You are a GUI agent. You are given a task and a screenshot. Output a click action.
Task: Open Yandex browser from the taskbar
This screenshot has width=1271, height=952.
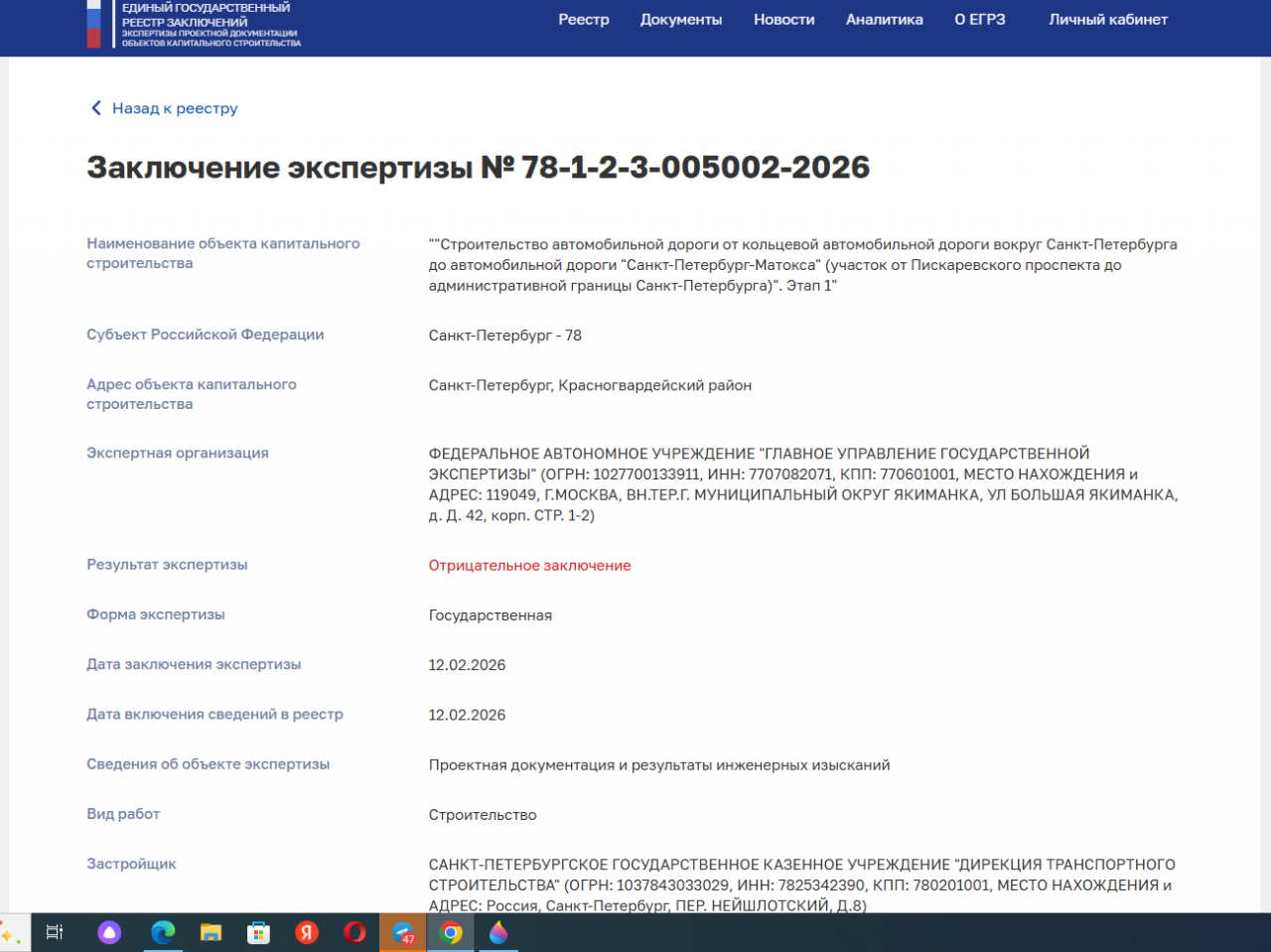point(307,932)
